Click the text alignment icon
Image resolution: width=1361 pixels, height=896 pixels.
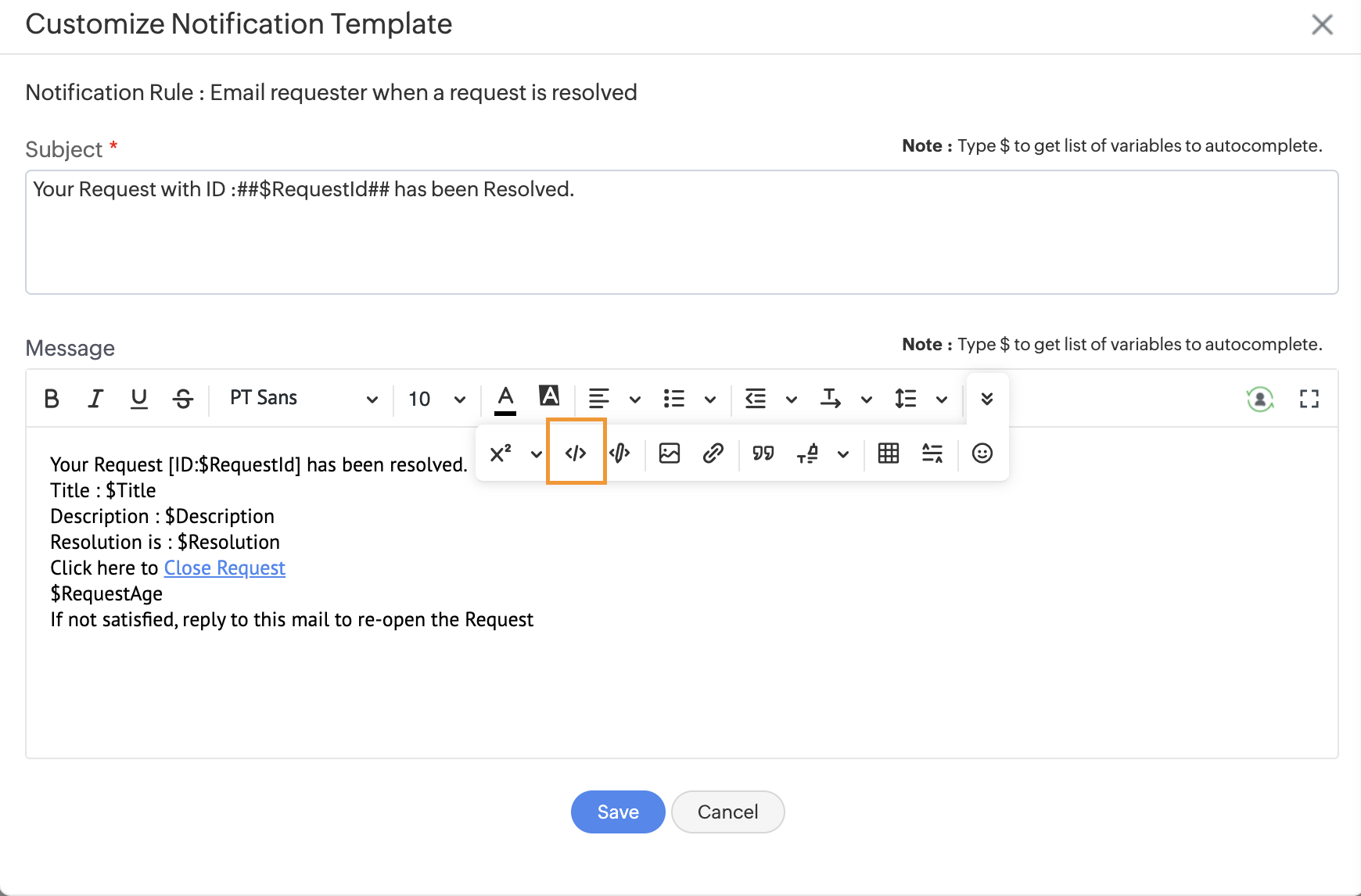[x=599, y=399]
